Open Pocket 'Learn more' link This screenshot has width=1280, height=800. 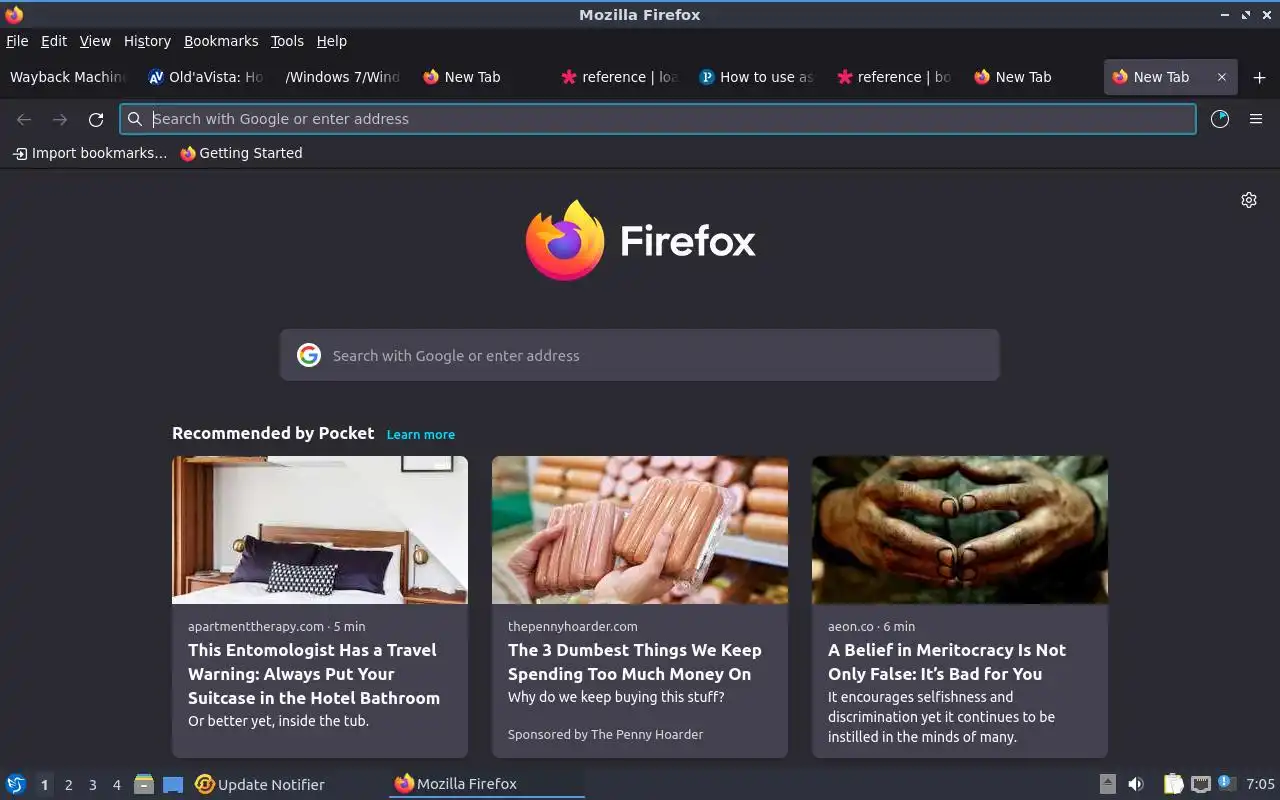click(421, 435)
